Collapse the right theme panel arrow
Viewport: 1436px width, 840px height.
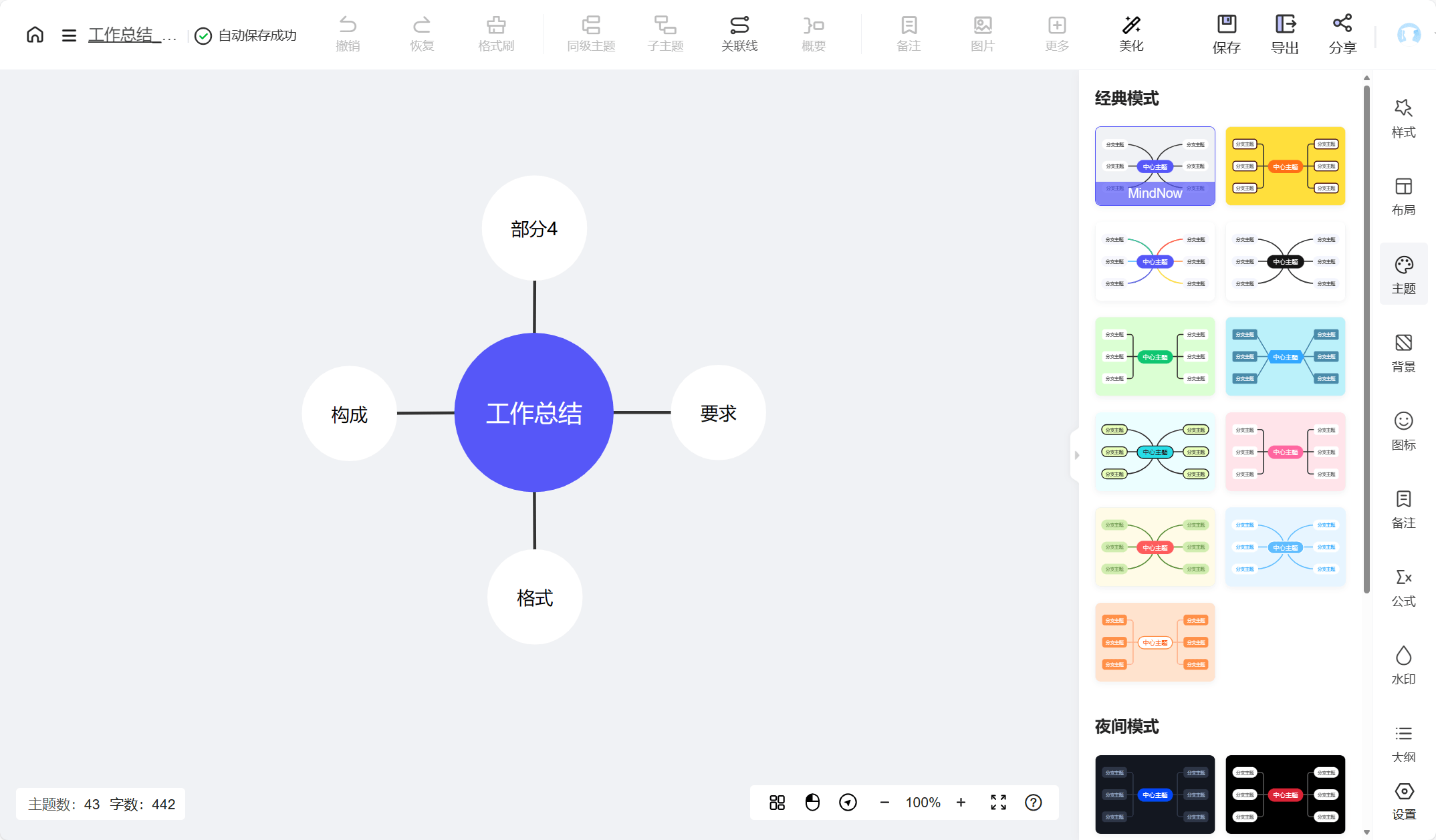(x=1076, y=455)
